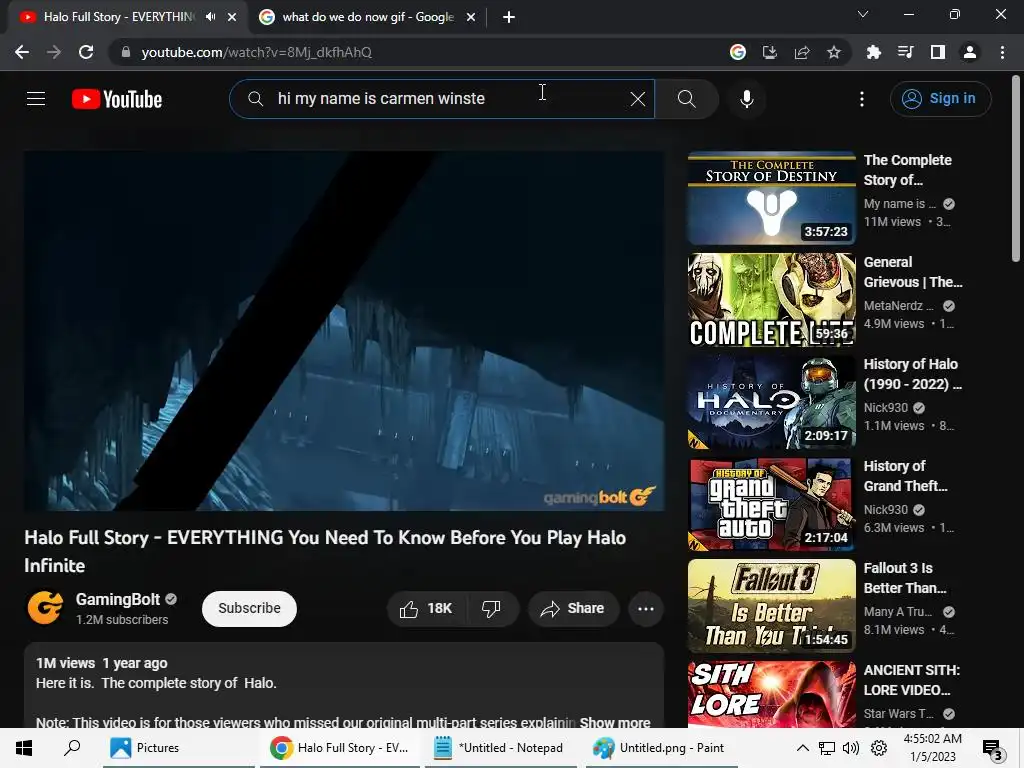Open the media control icon in toolbar
The width and height of the screenshot is (1024, 768).
pos(905,52)
